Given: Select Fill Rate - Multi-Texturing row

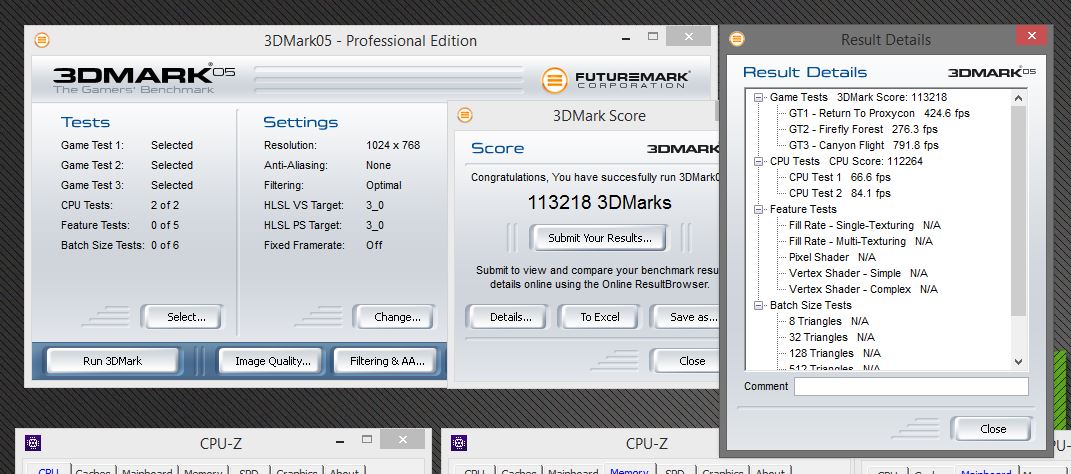Looking at the screenshot, I should 861,241.
